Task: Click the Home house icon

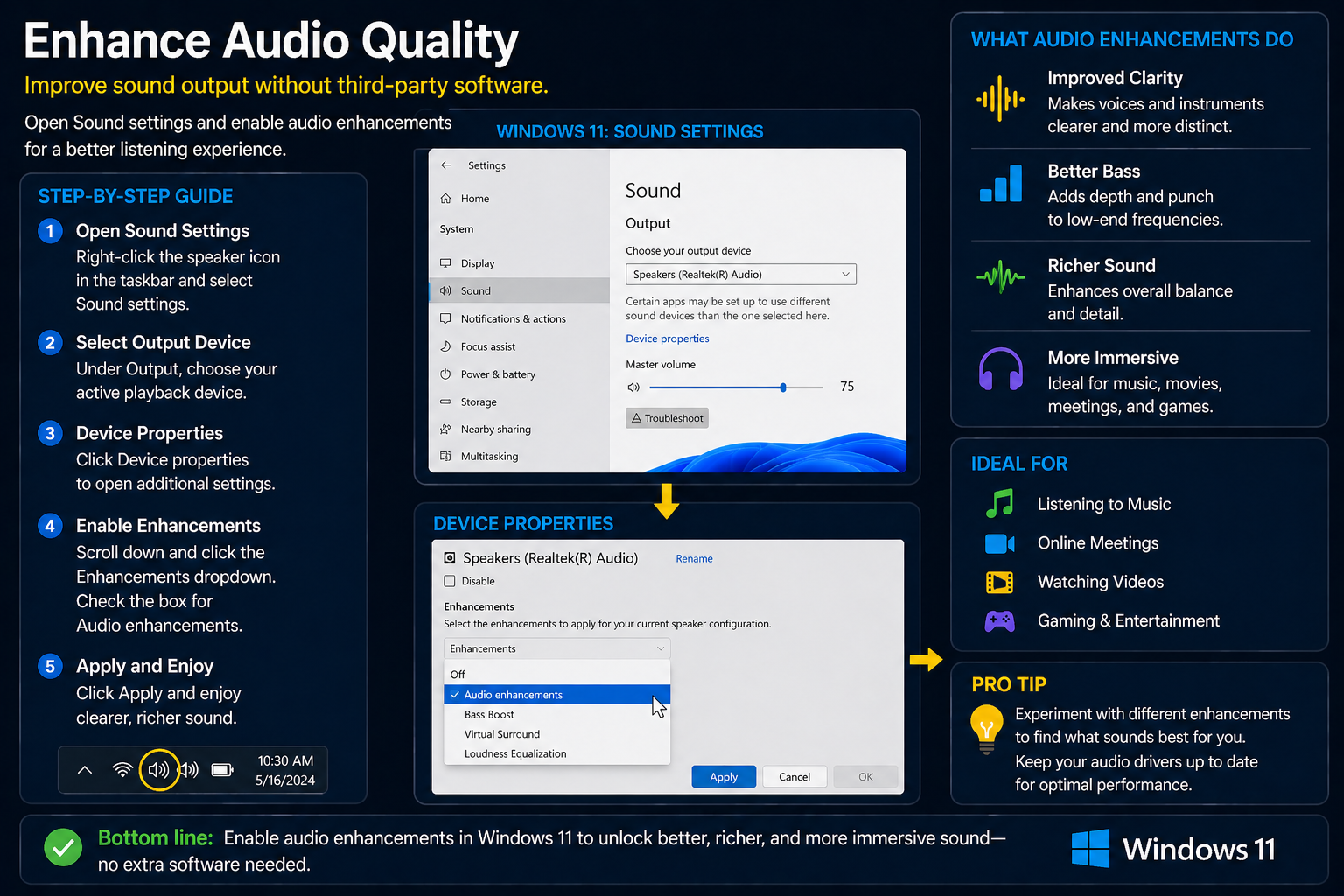Action: pos(446,199)
